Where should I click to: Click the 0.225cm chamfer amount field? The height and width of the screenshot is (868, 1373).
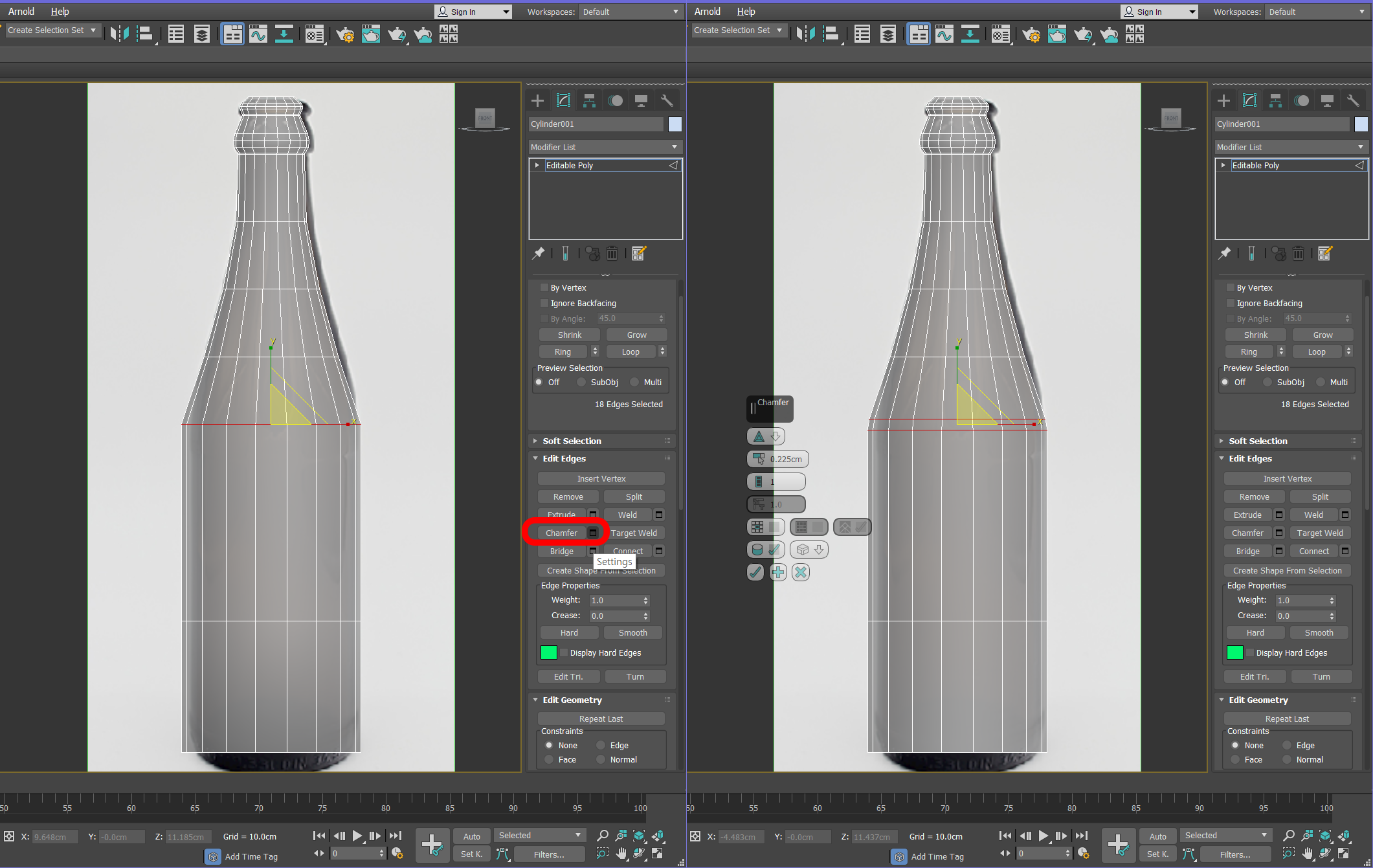point(785,459)
